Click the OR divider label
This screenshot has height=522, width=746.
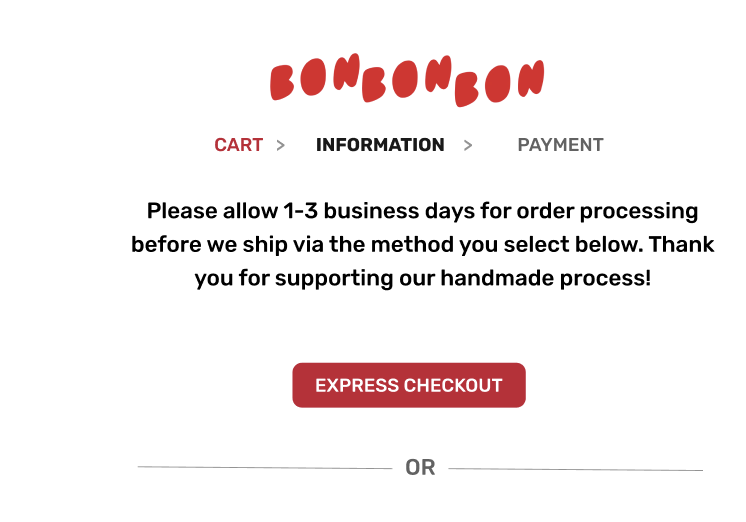coord(420,468)
